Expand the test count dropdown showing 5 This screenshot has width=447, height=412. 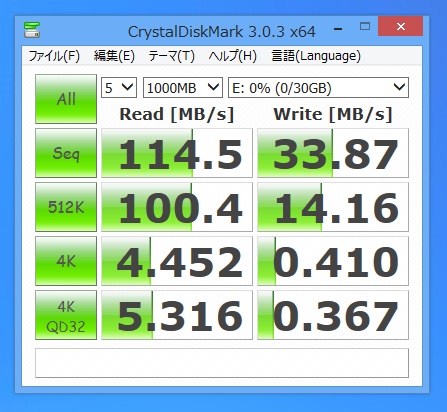point(119,88)
